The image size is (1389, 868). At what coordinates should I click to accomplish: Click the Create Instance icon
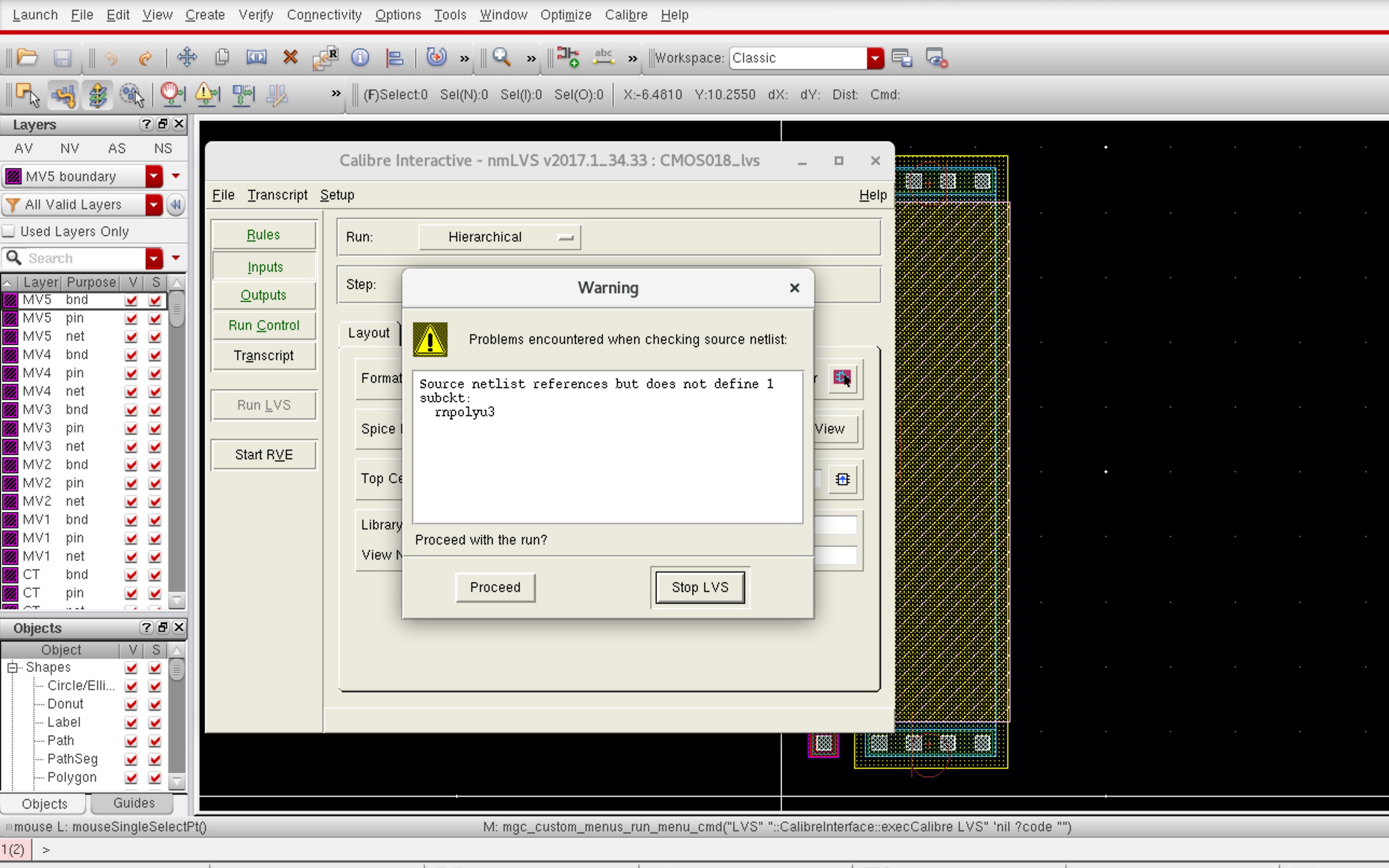(x=568, y=57)
